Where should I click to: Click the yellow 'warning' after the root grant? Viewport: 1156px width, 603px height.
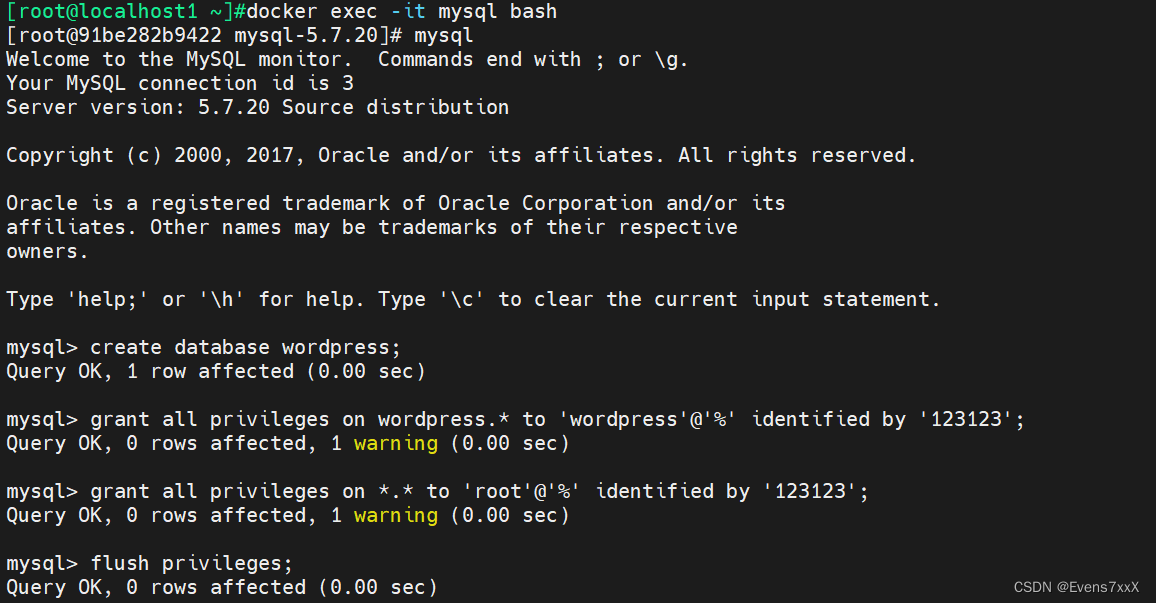tap(396, 515)
